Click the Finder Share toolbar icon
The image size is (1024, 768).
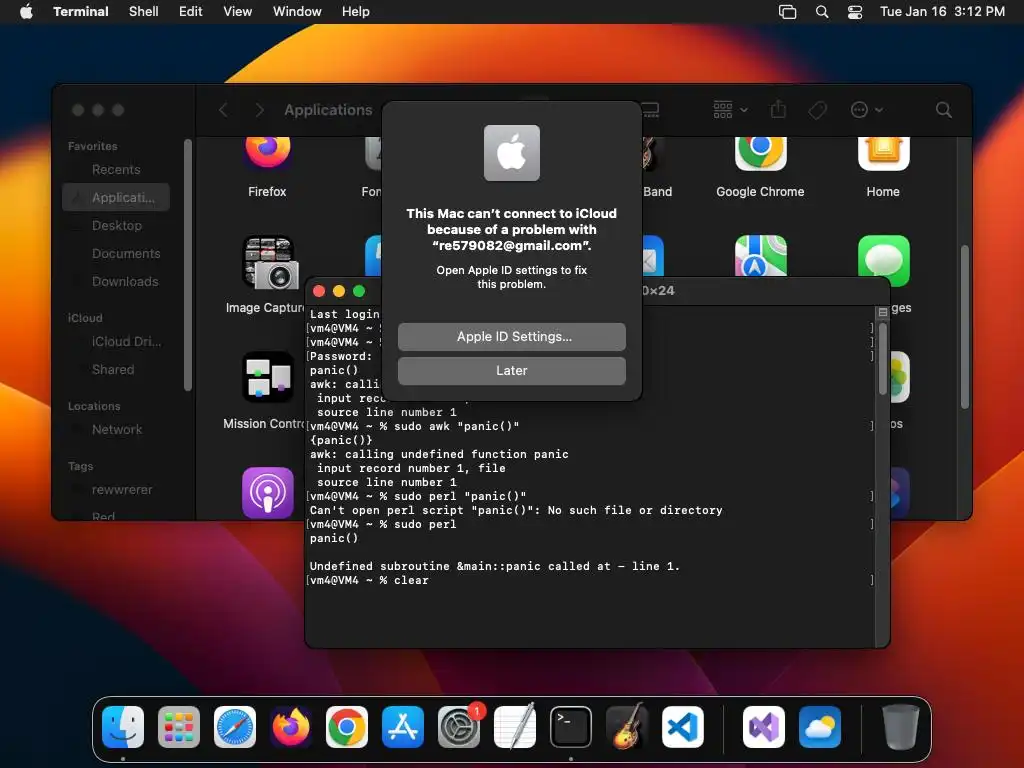click(778, 110)
